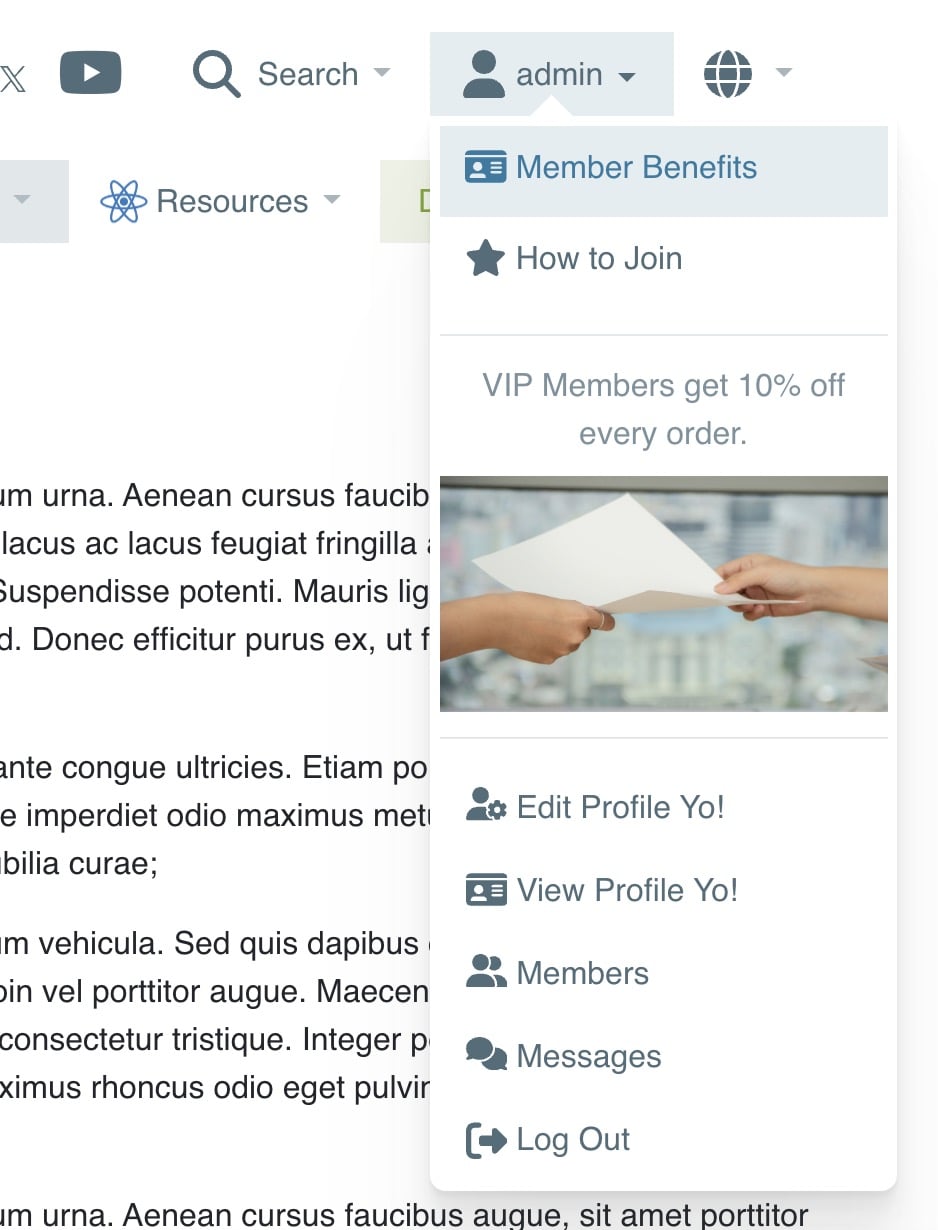Go to Members in the admin menu
938x1230 pixels.
(x=582, y=973)
